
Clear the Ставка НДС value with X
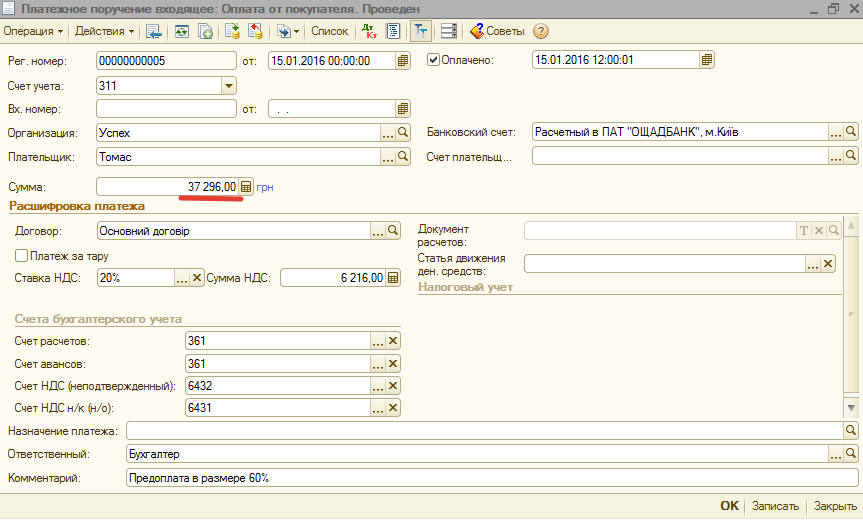click(197, 278)
